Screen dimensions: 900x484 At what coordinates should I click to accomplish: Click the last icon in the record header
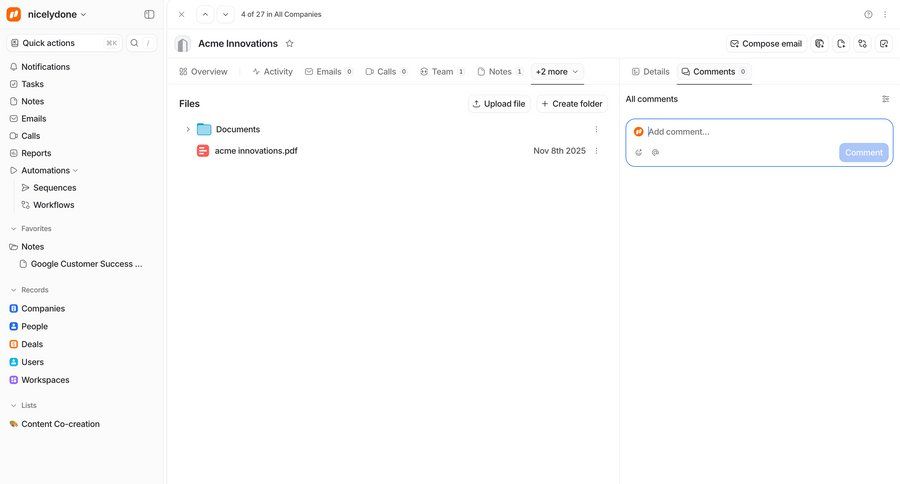click(884, 44)
